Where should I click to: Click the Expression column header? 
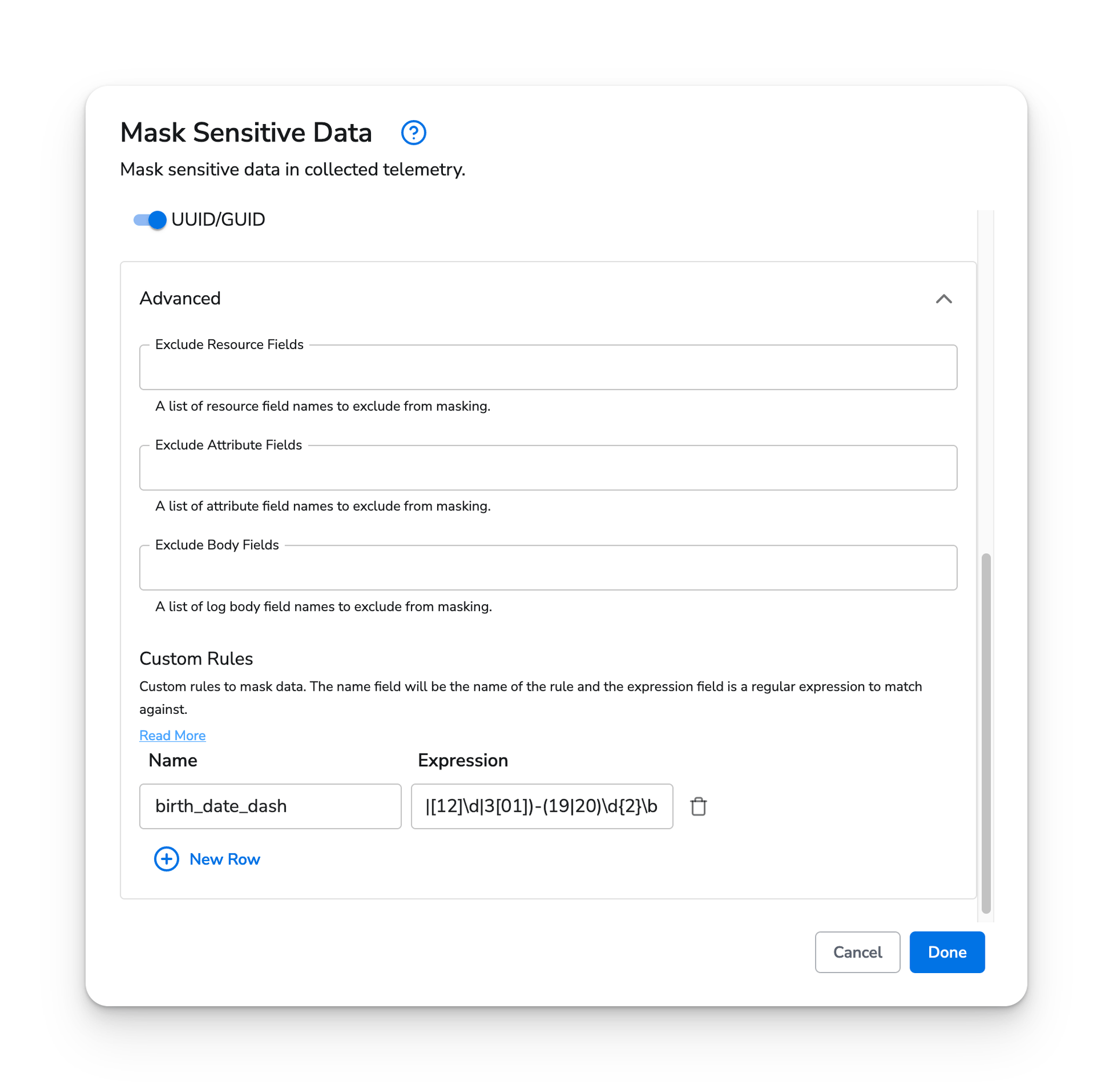[x=463, y=760]
